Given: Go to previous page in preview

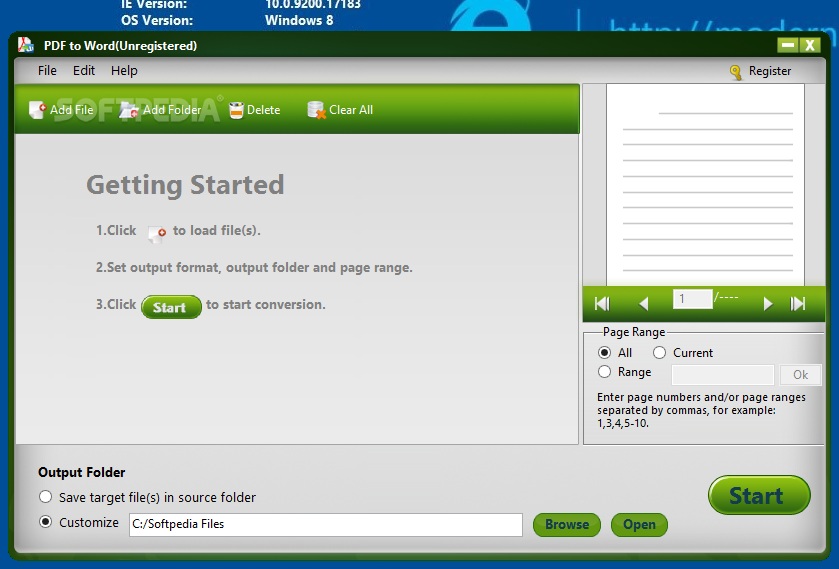Looking at the screenshot, I should point(644,304).
